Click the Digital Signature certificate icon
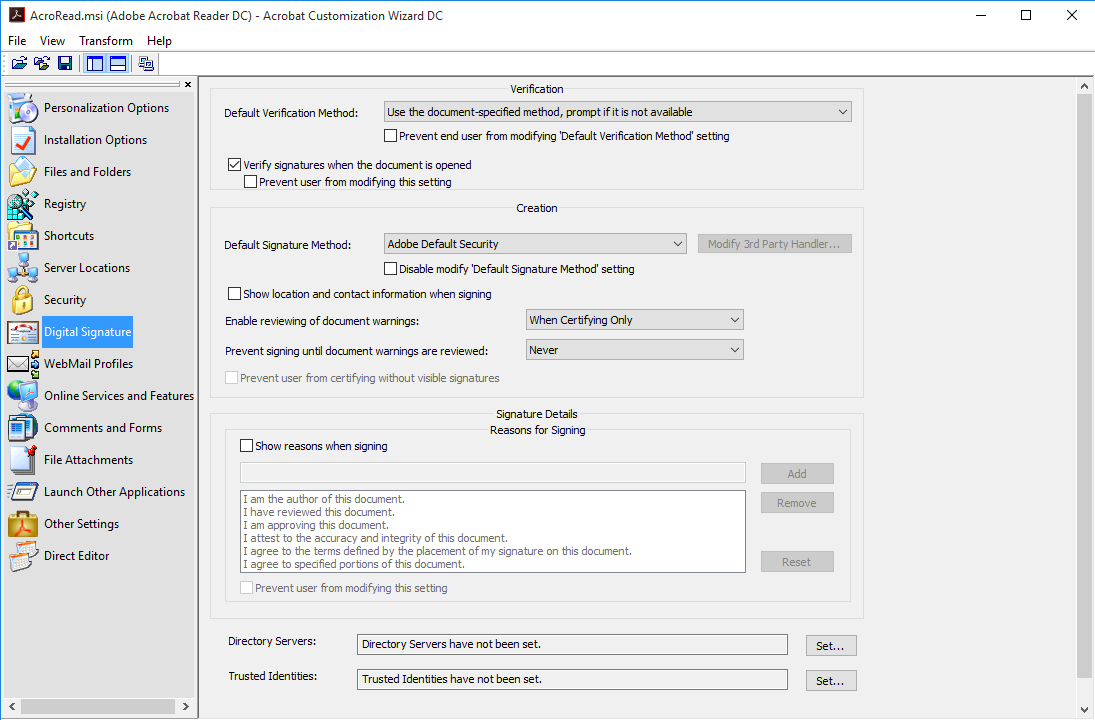 [x=22, y=332]
